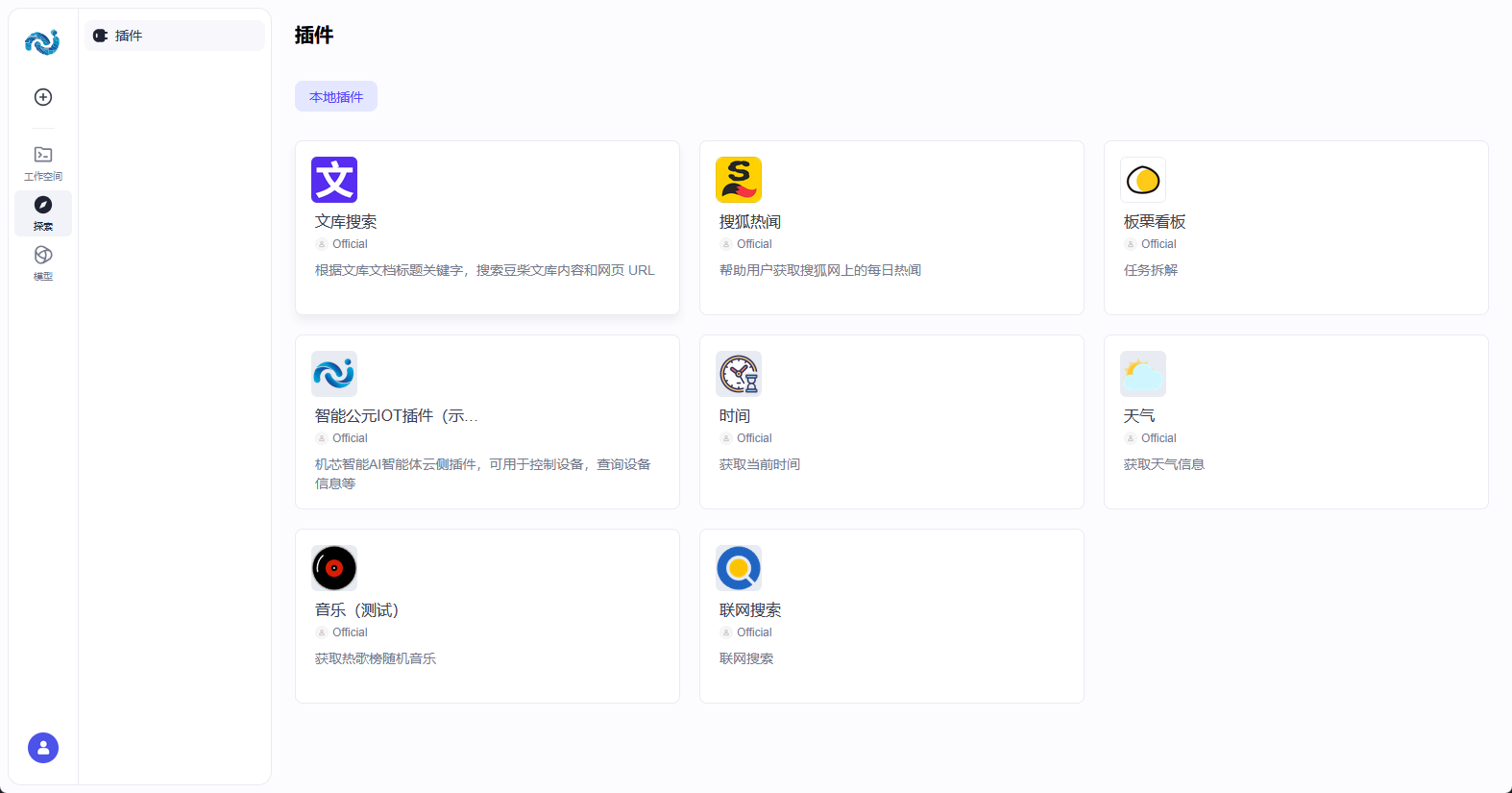Switch to the 本地插件 tab
This screenshot has width=1512, height=793.
coord(336,96)
